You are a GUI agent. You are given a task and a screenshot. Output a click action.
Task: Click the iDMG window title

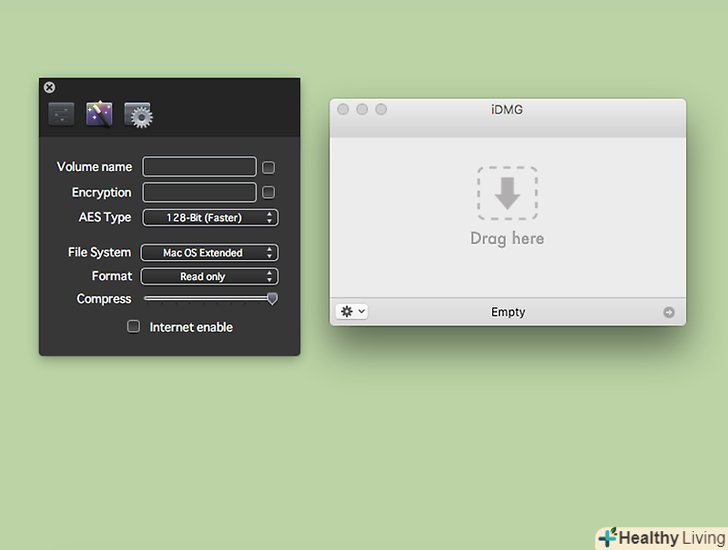tap(507, 110)
